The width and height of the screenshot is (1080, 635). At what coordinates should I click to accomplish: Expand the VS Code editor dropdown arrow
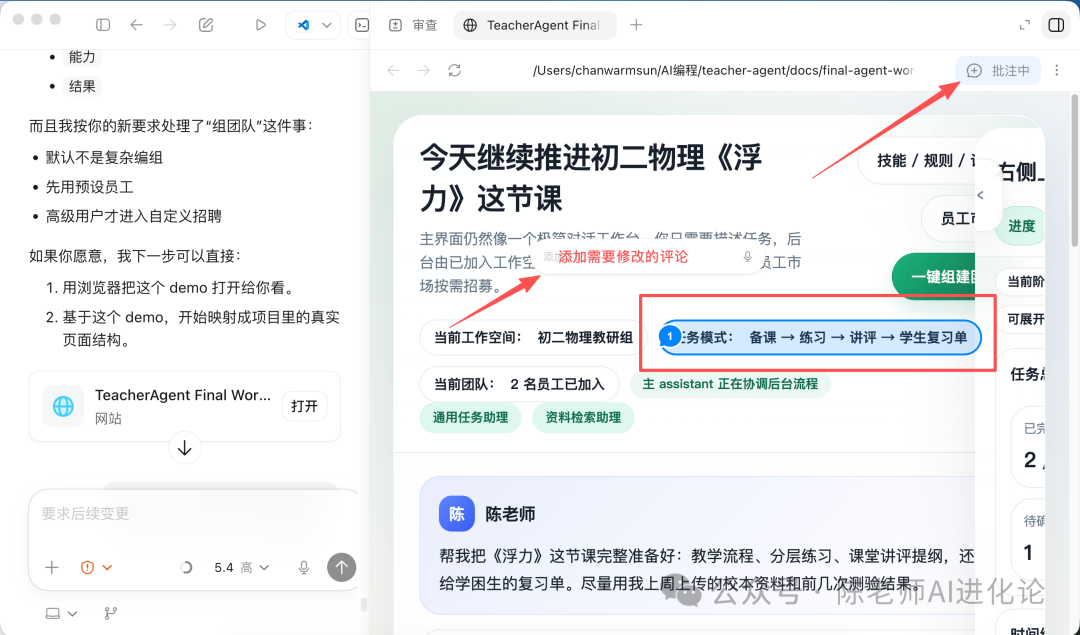[x=327, y=25]
